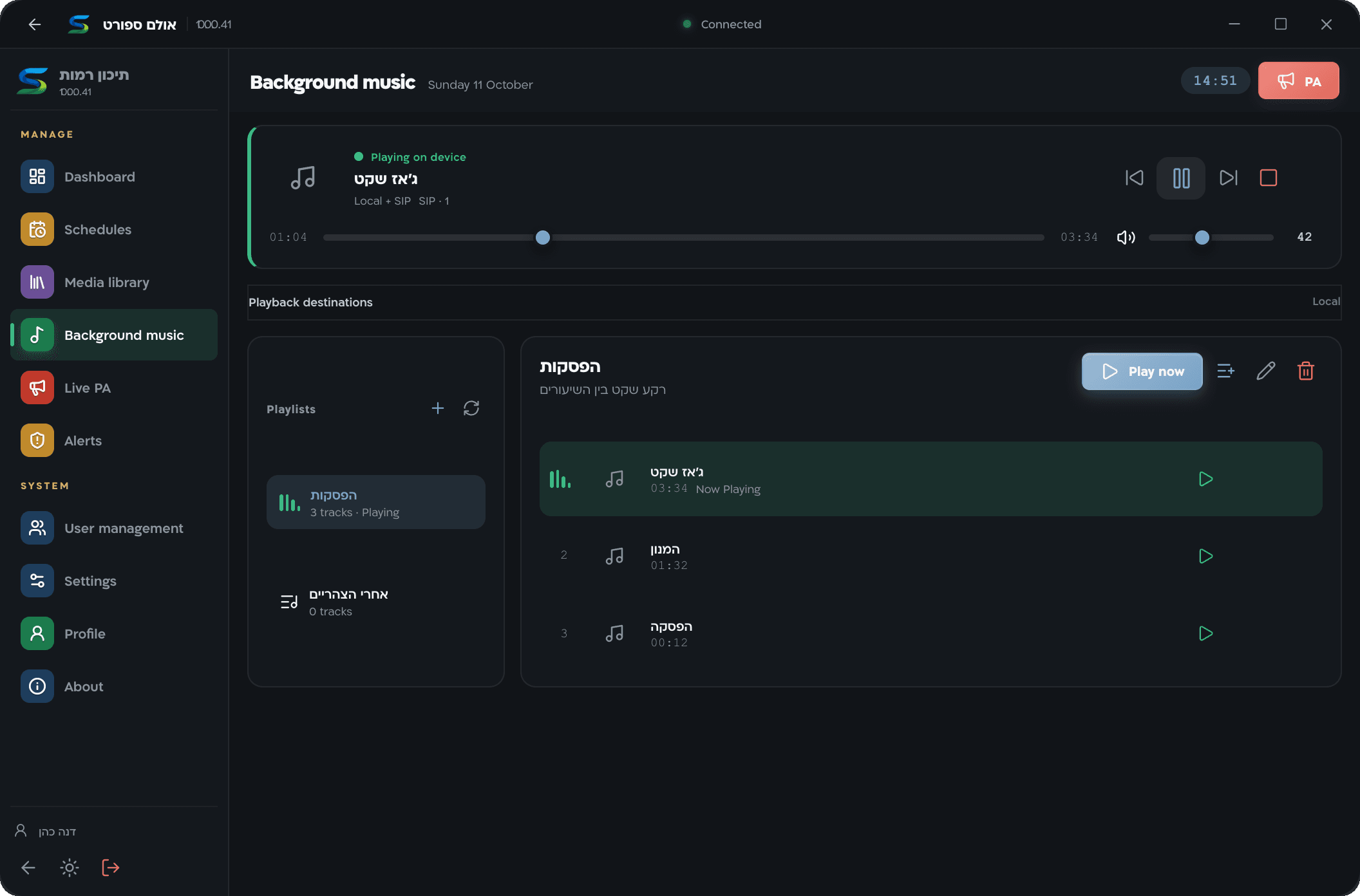
Task: Open the About page
Action: coord(114,686)
